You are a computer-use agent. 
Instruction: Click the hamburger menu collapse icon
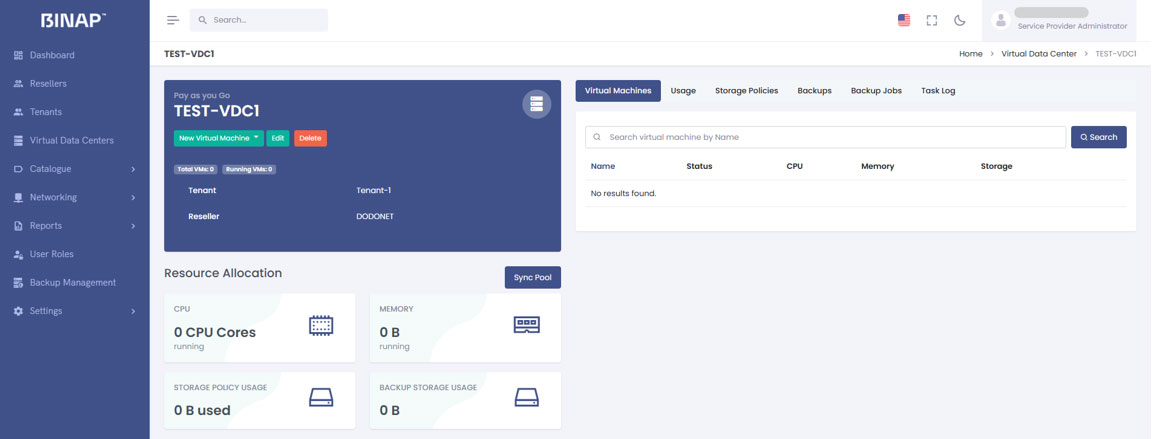(x=173, y=20)
